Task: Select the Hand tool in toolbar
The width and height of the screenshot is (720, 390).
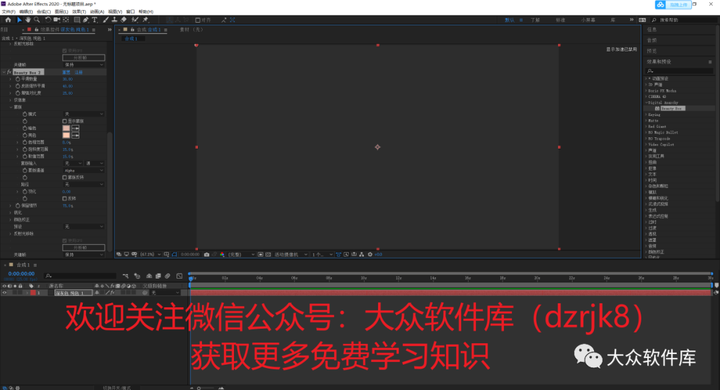Action: coord(28,20)
